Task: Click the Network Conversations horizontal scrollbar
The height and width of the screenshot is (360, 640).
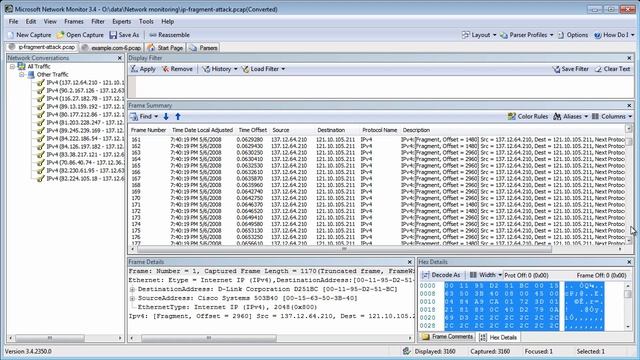Action: 49,338
